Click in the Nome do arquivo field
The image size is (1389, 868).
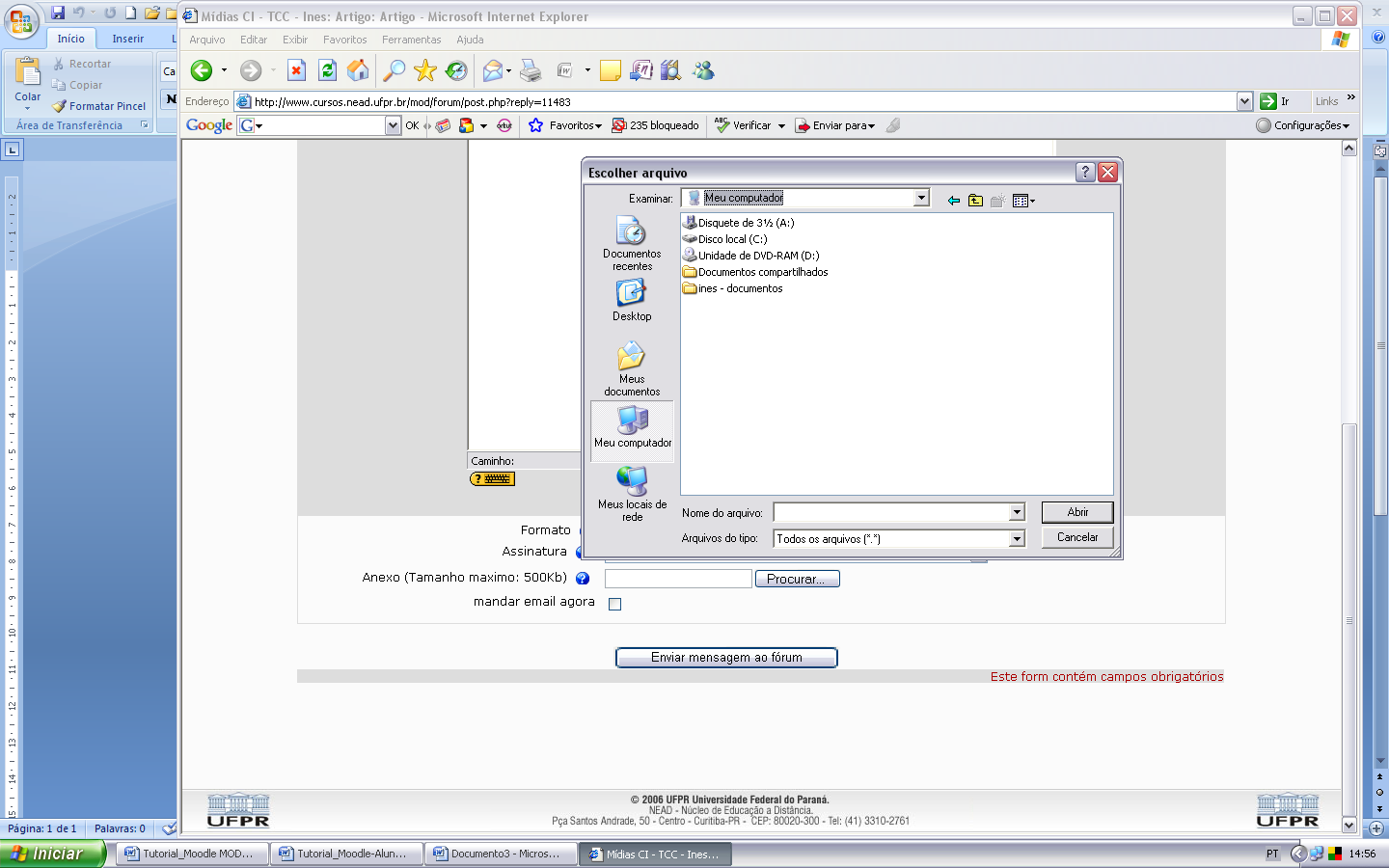point(891,513)
